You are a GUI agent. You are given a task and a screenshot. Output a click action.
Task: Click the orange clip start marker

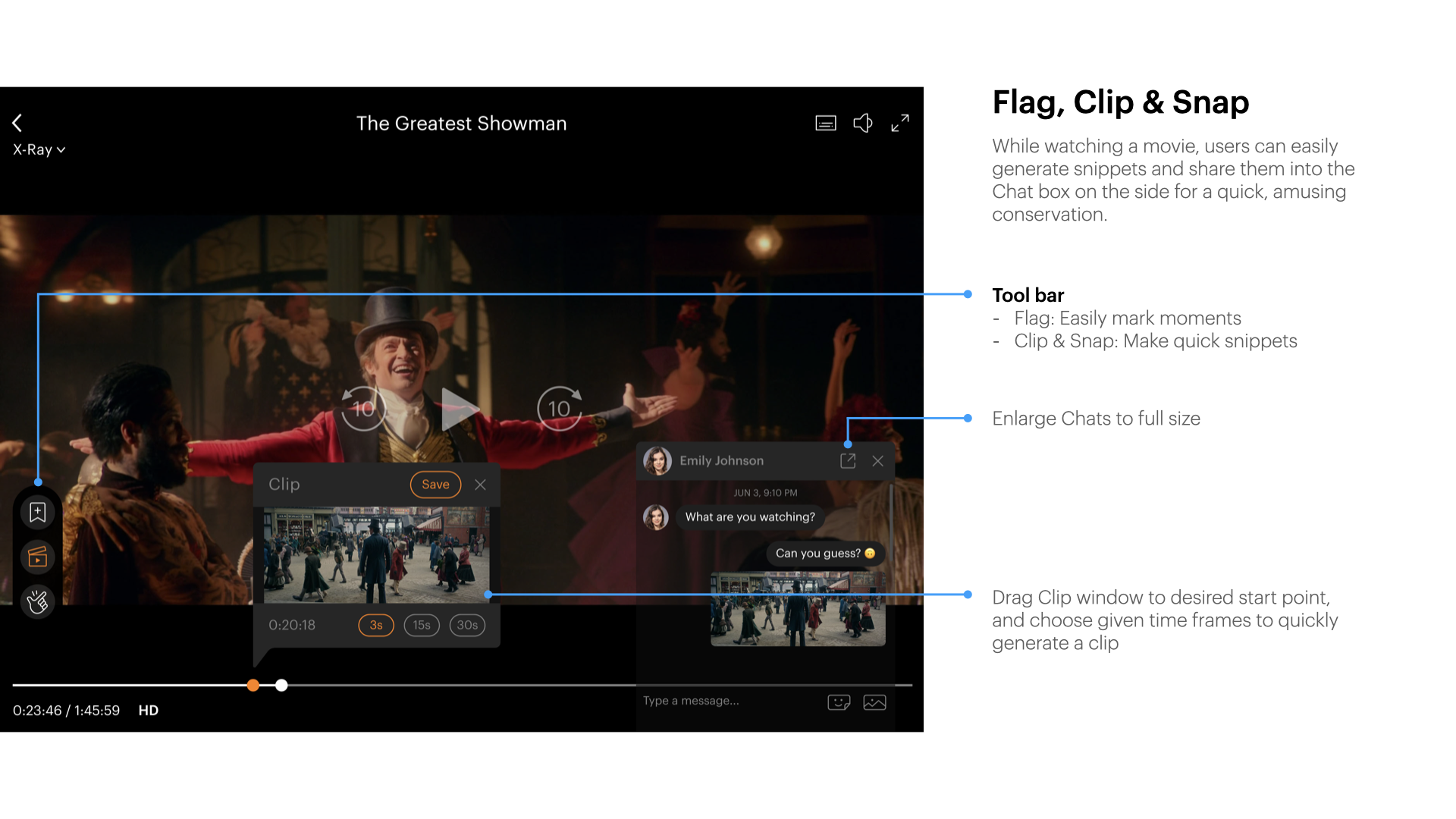tap(253, 686)
